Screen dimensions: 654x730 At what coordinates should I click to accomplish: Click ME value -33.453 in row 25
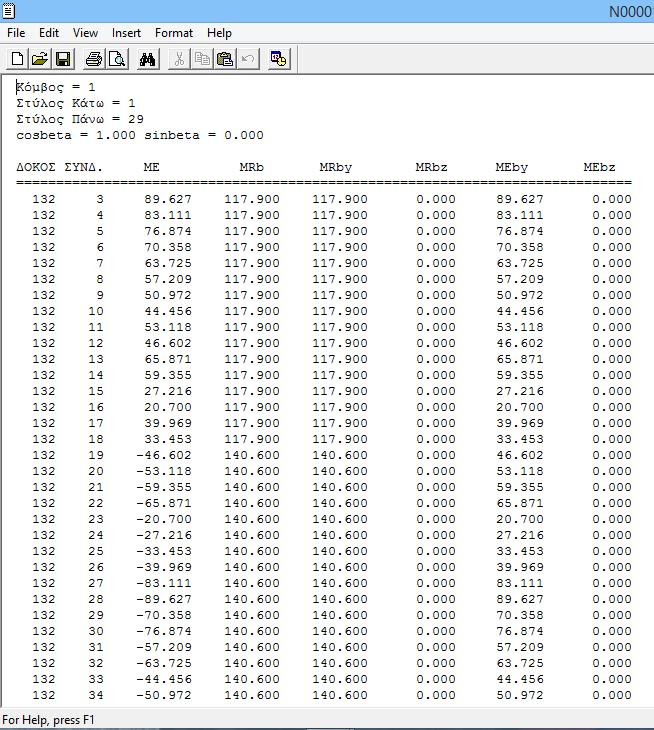tap(164, 551)
